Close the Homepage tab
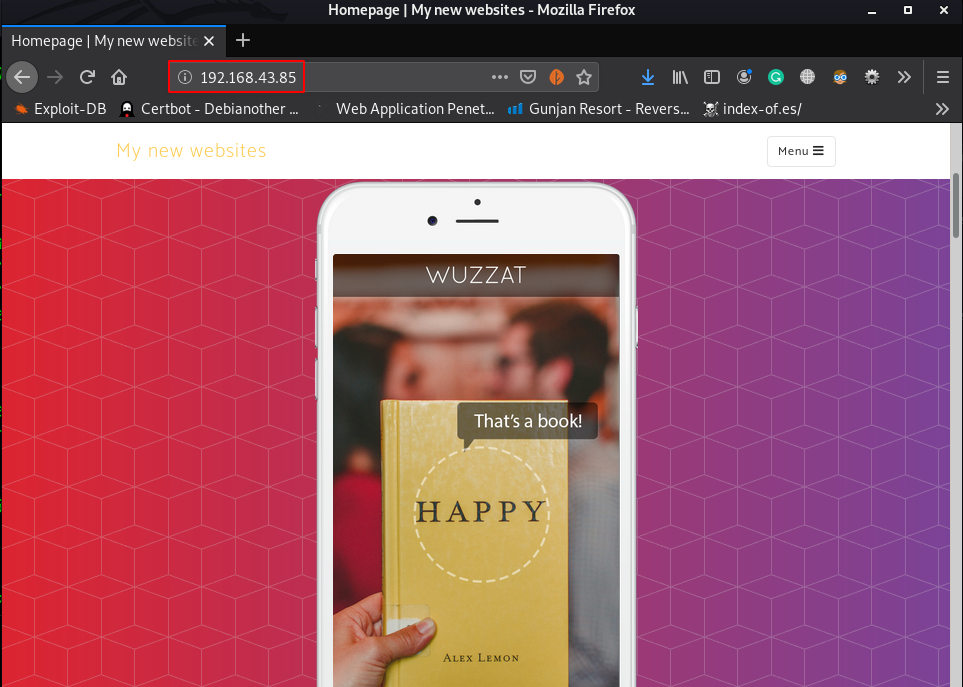963x687 pixels. tap(209, 41)
